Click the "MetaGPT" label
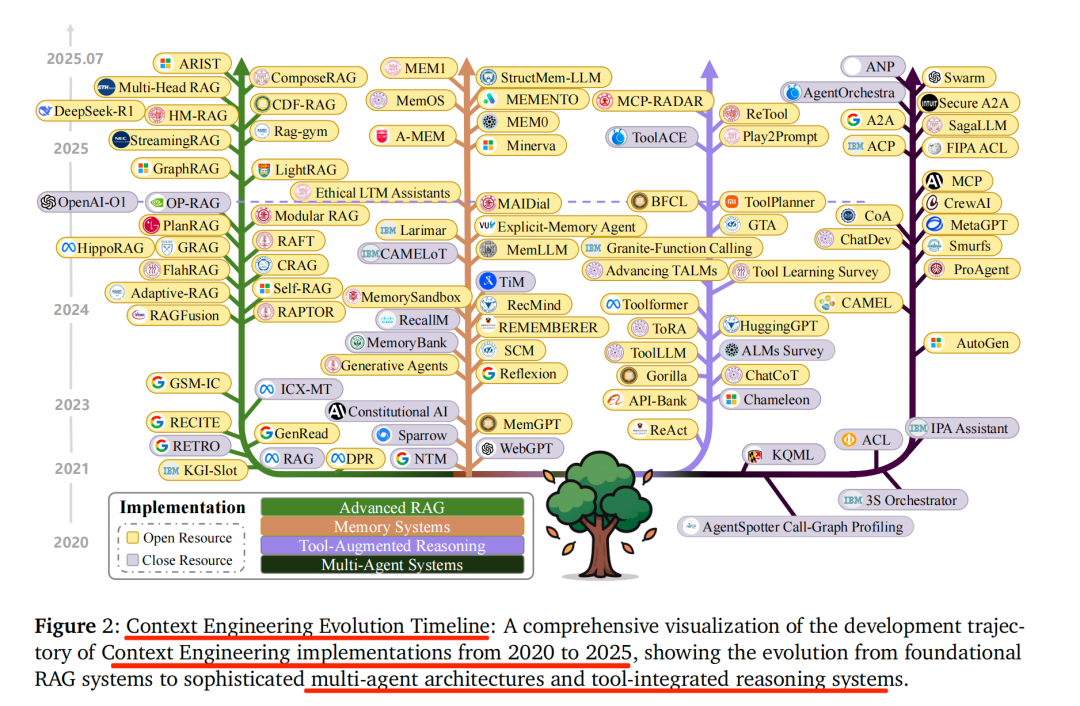 pos(970,225)
